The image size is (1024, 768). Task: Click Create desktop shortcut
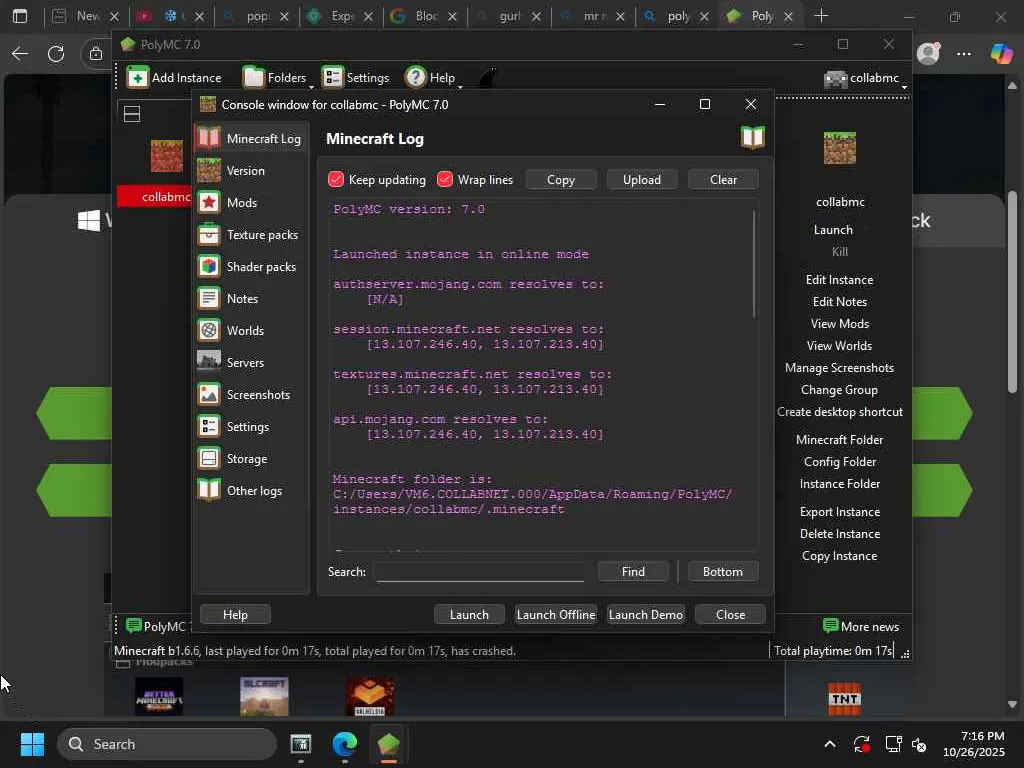click(840, 412)
